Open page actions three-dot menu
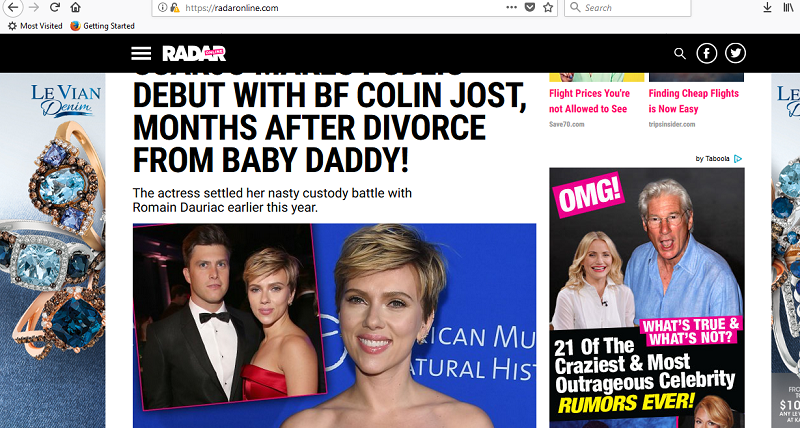The height and width of the screenshot is (428, 800). tap(511, 8)
